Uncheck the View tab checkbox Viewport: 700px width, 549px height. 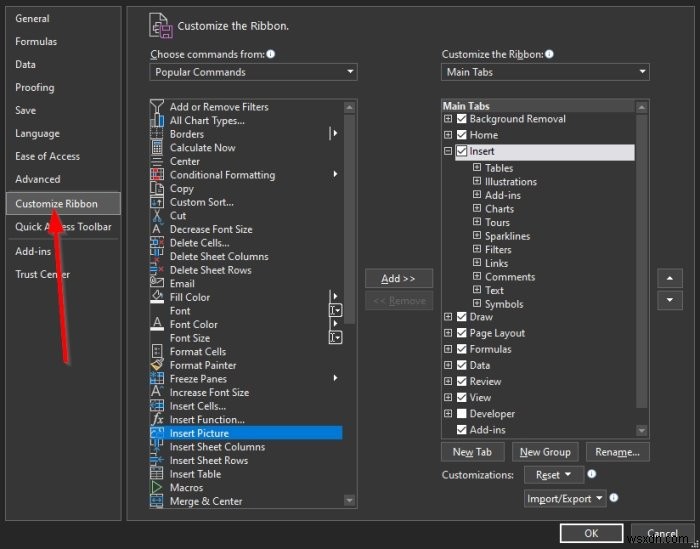pyautogui.click(x=462, y=397)
